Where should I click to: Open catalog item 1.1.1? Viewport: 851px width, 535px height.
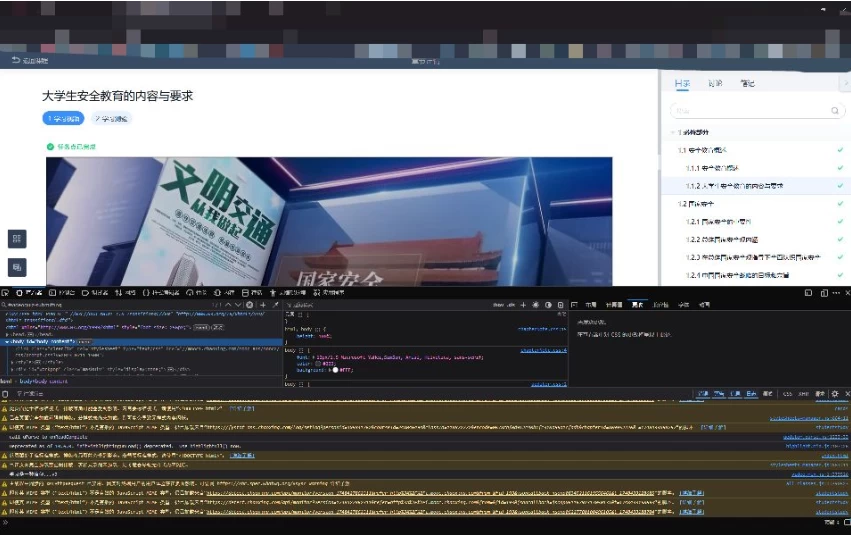[712, 168]
